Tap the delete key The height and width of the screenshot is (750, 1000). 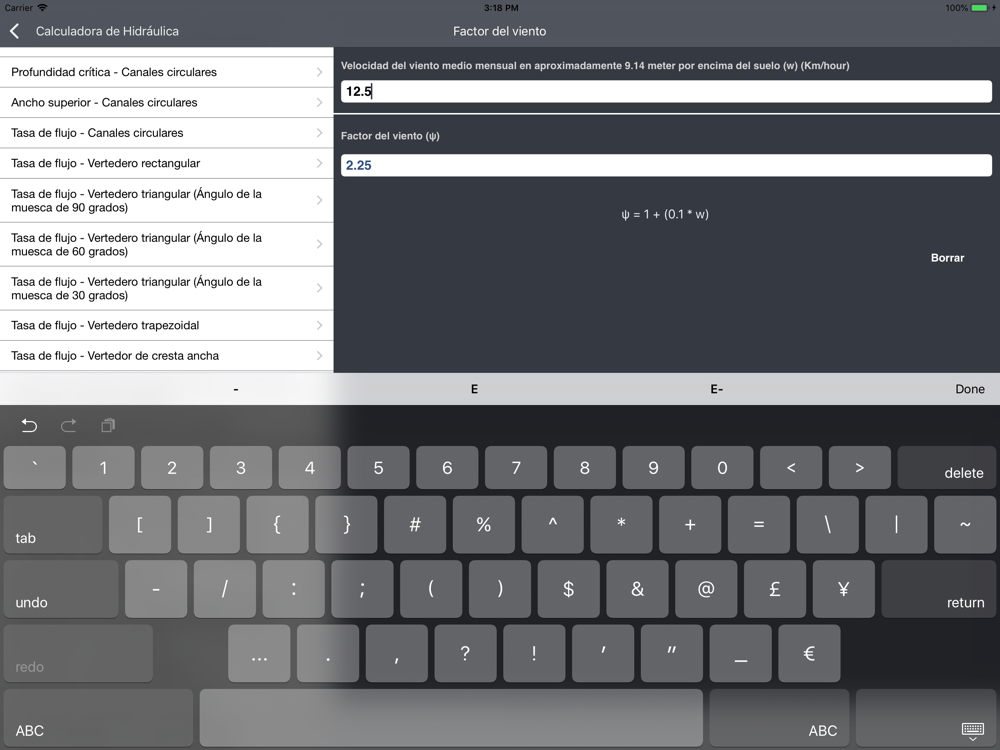946,467
